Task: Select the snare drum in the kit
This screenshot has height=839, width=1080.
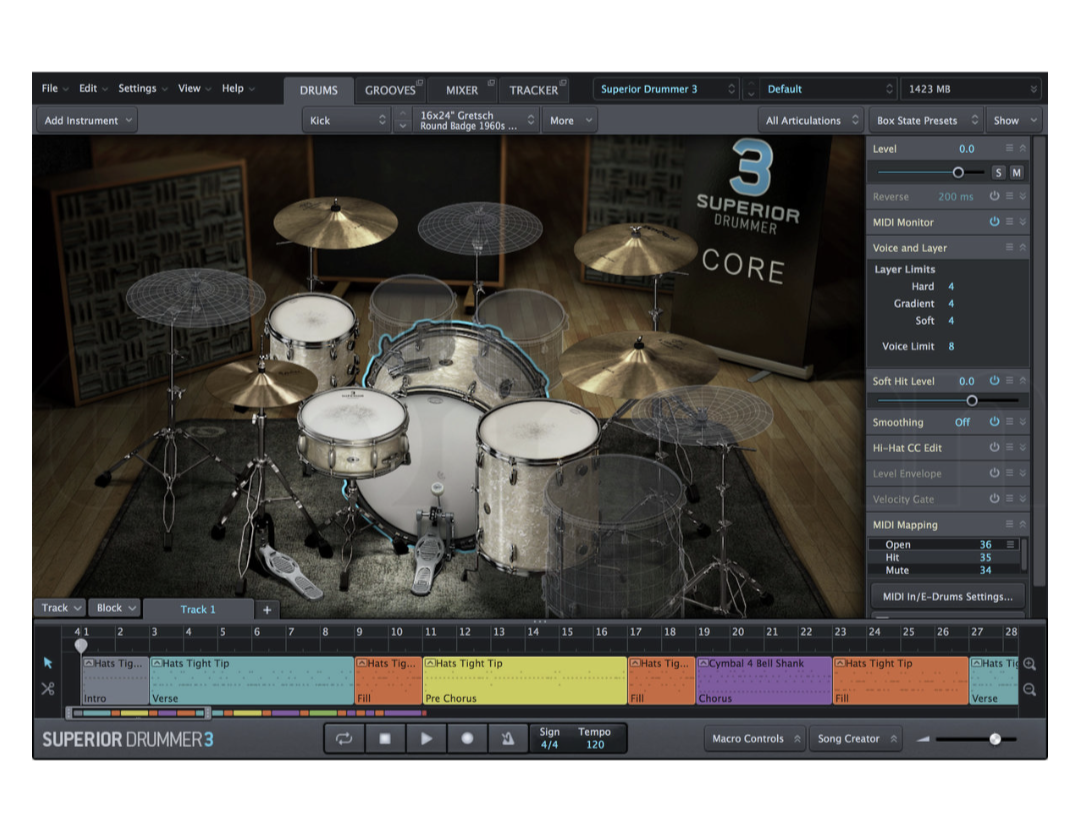Action: (353, 431)
